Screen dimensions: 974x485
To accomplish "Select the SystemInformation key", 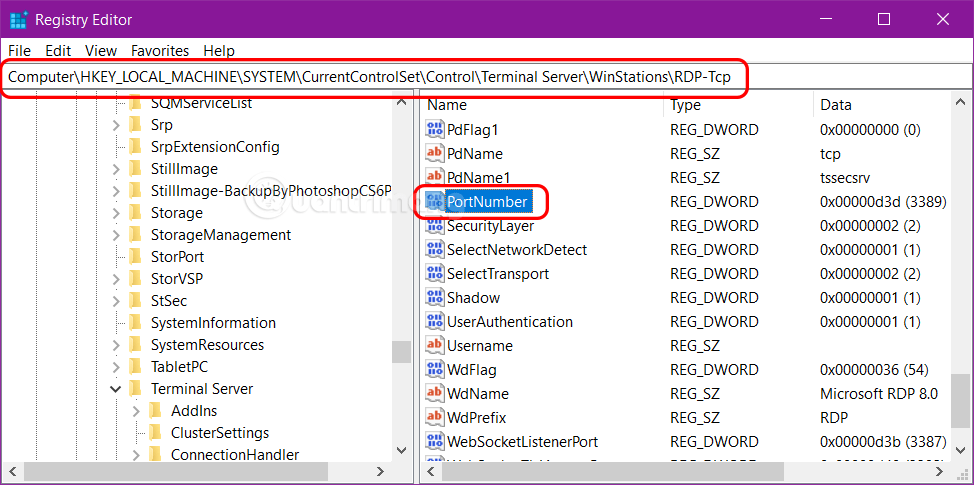I will [x=213, y=323].
